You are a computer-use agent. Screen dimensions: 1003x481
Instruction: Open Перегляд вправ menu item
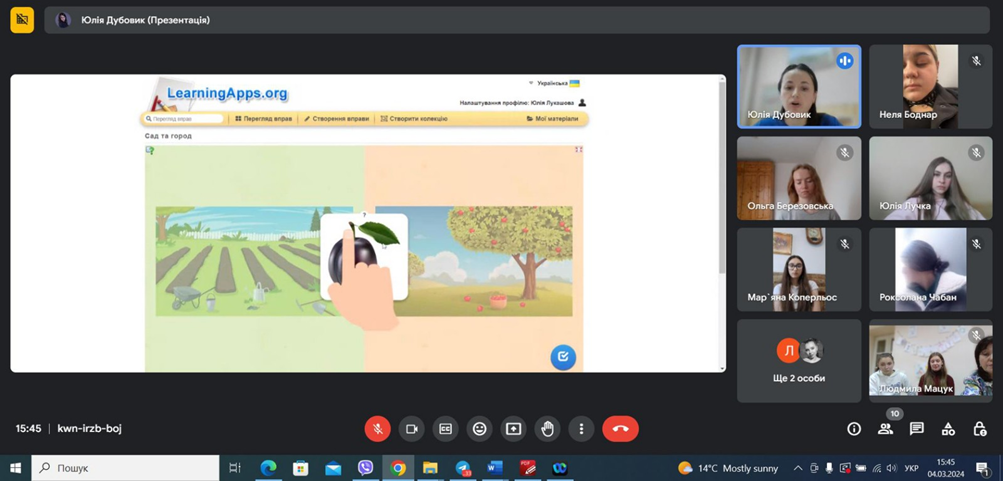264,118
